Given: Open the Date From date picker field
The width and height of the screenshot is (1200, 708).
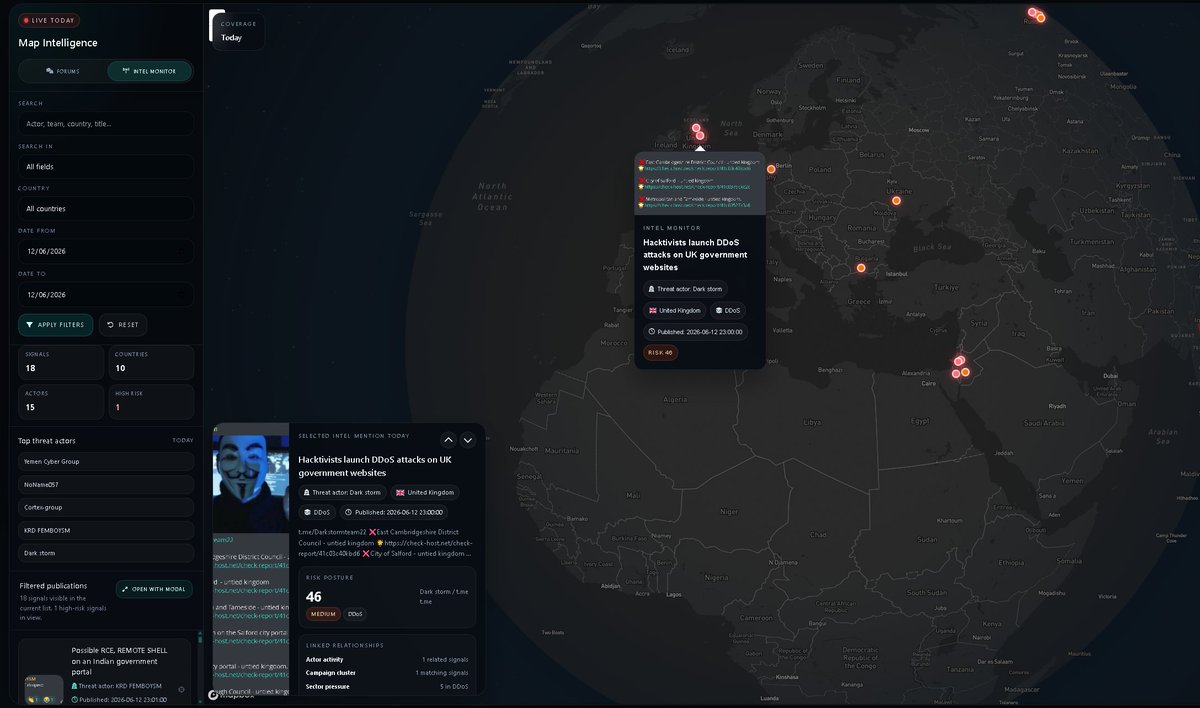Looking at the screenshot, I should (106, 251).
